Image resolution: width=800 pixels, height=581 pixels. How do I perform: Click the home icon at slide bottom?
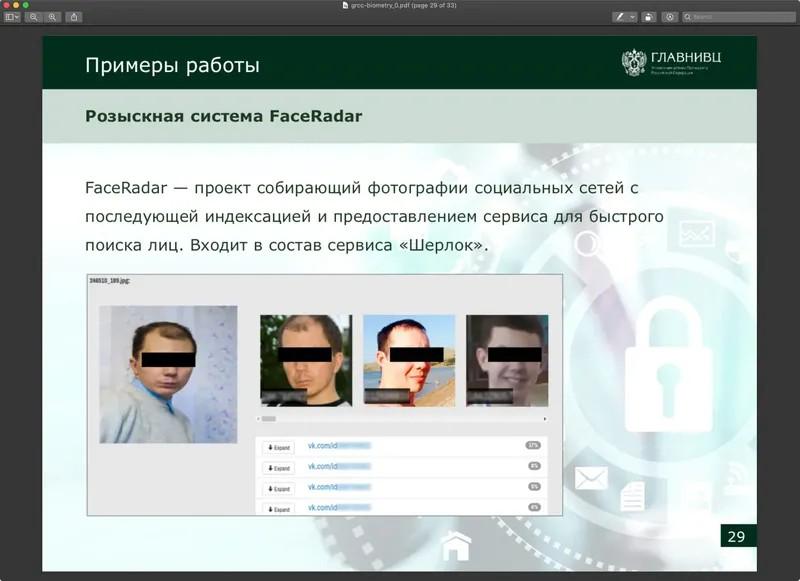(456, 546)
